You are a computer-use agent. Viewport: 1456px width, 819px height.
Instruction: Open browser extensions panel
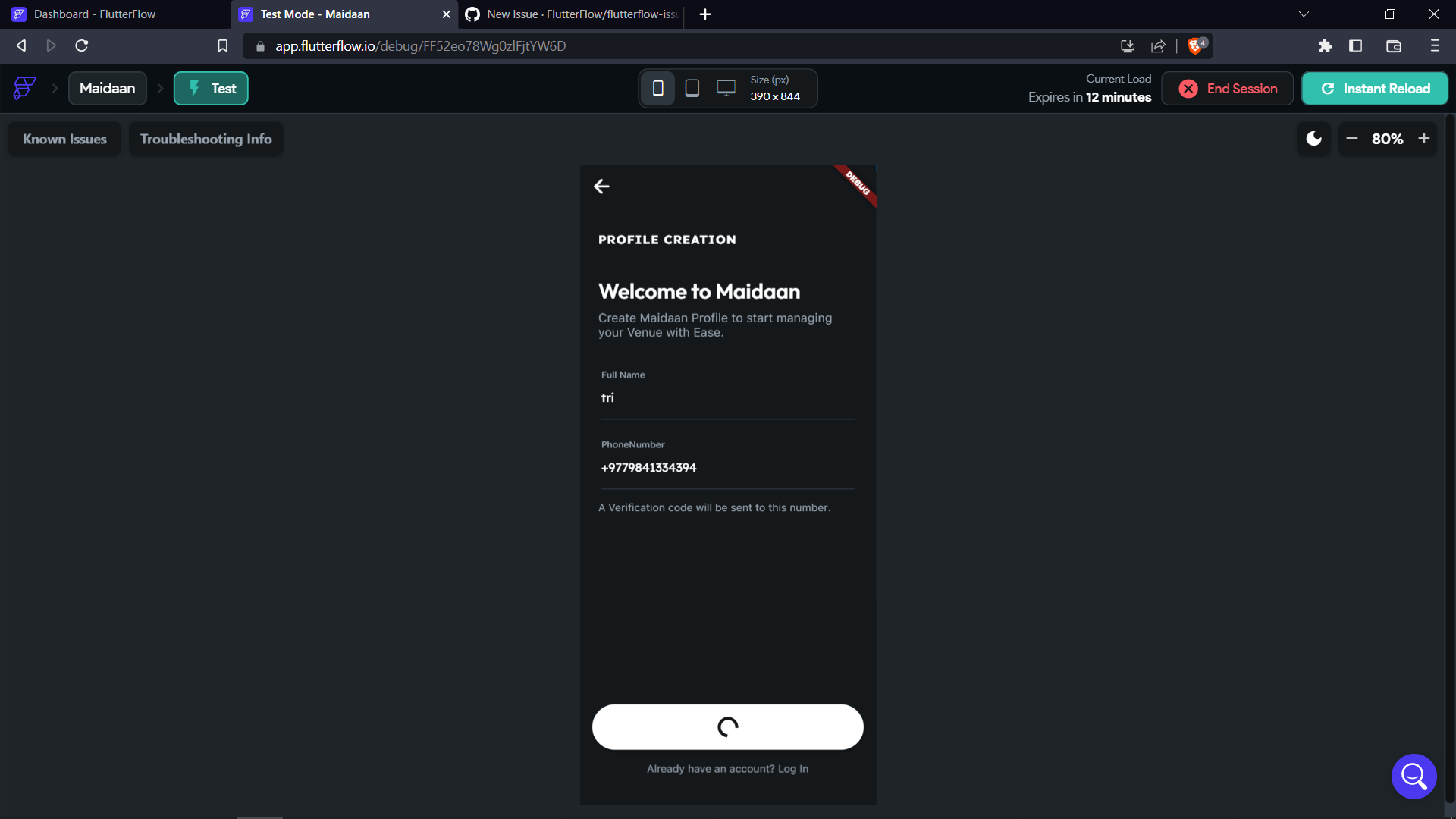coord(1326,45)
